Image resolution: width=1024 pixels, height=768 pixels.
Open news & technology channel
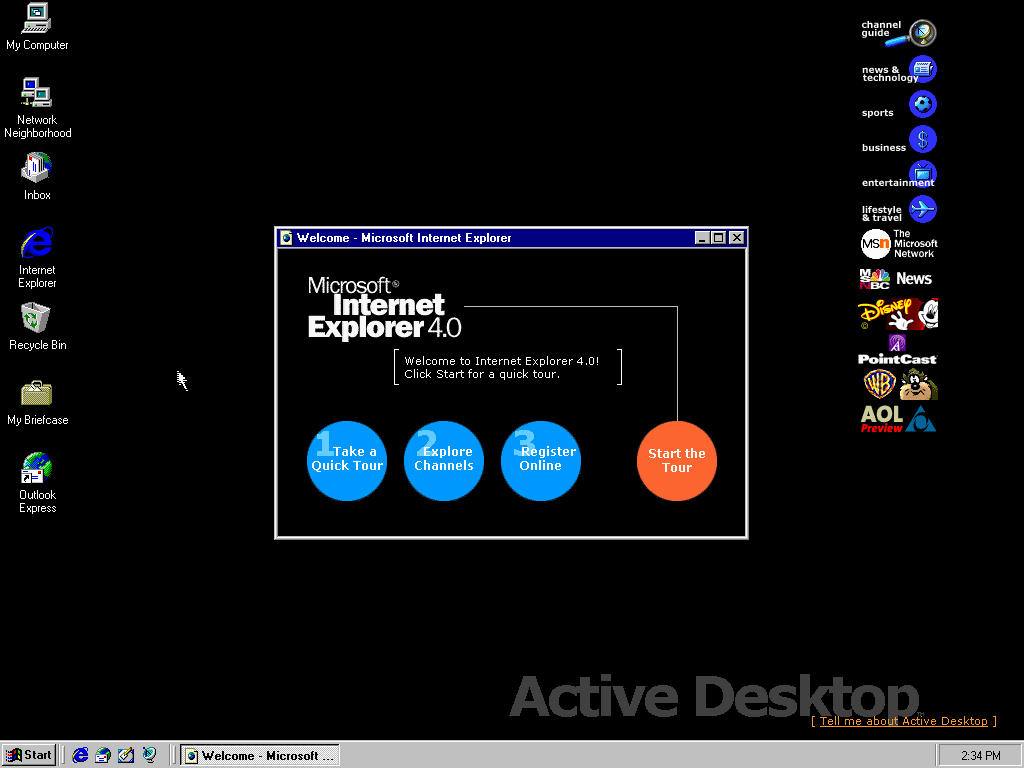899,70
